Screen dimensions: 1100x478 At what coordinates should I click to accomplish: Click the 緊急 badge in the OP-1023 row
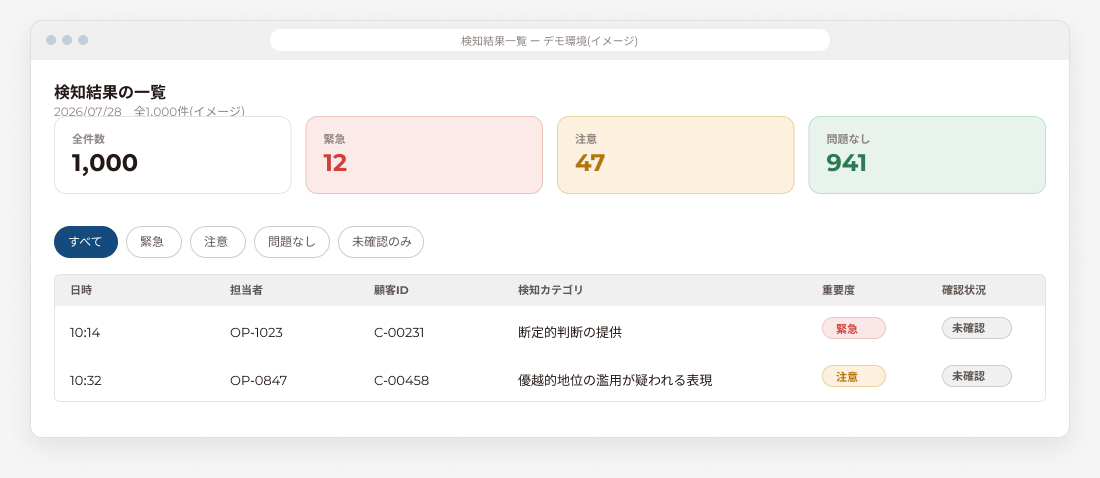[854, 328]
